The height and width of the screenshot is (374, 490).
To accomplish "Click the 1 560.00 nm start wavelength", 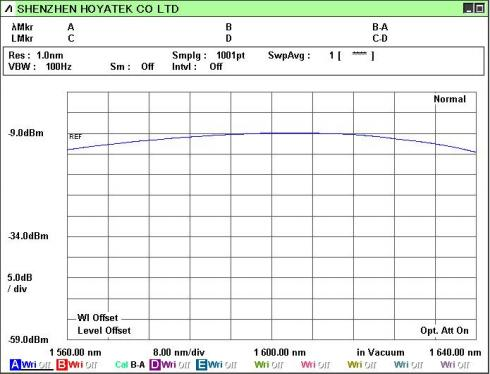I will 75,352.
